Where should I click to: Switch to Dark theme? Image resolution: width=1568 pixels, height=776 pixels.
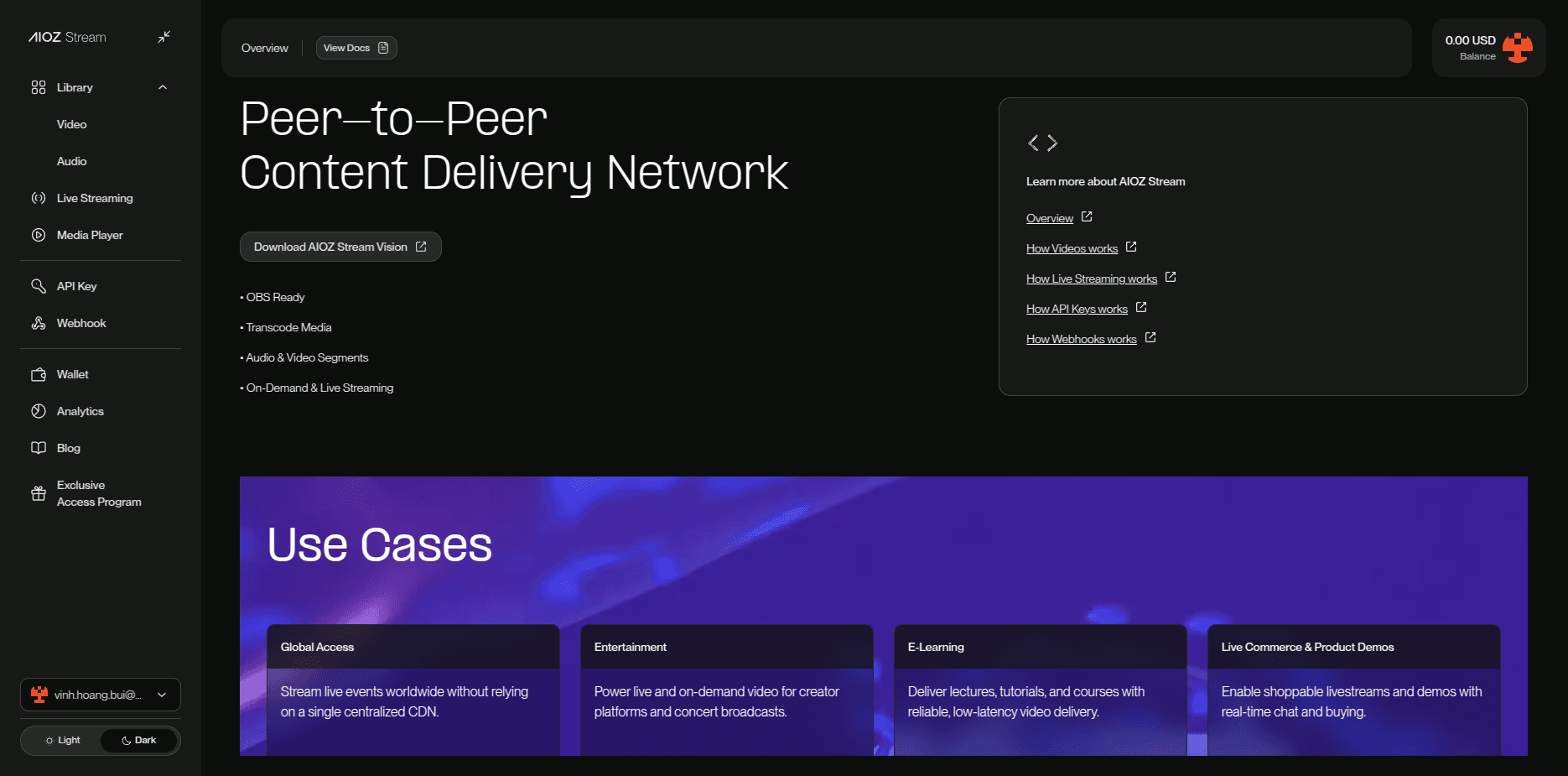click(139, 741)
